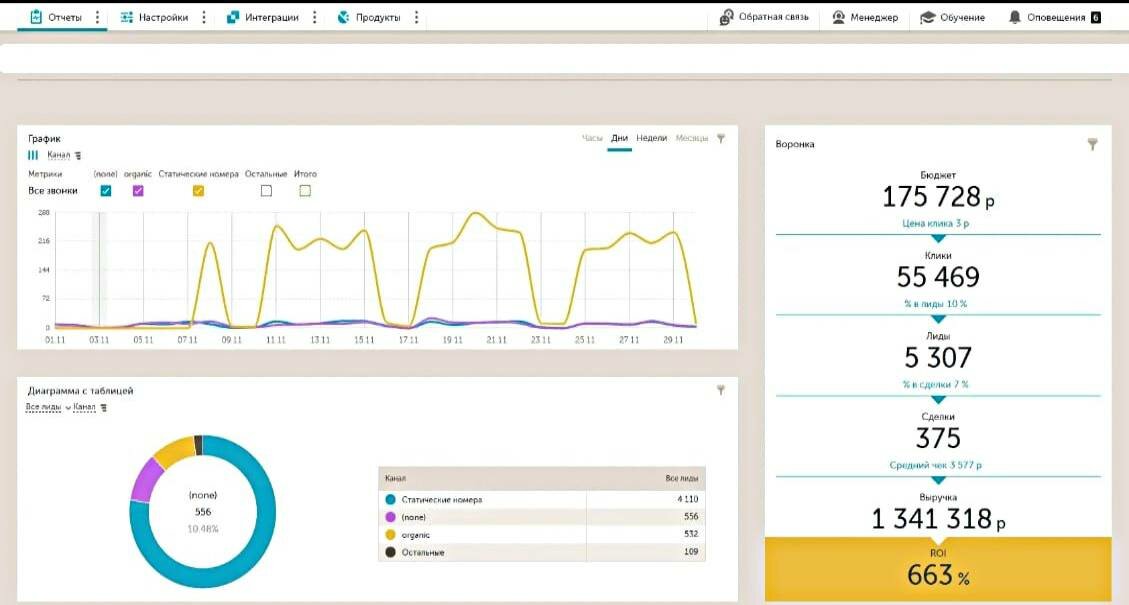Image resolution: width=1129 pixels, height=605 pixels.
Task: Click the yellow organic legend dot
Action: tap(390, 534)
